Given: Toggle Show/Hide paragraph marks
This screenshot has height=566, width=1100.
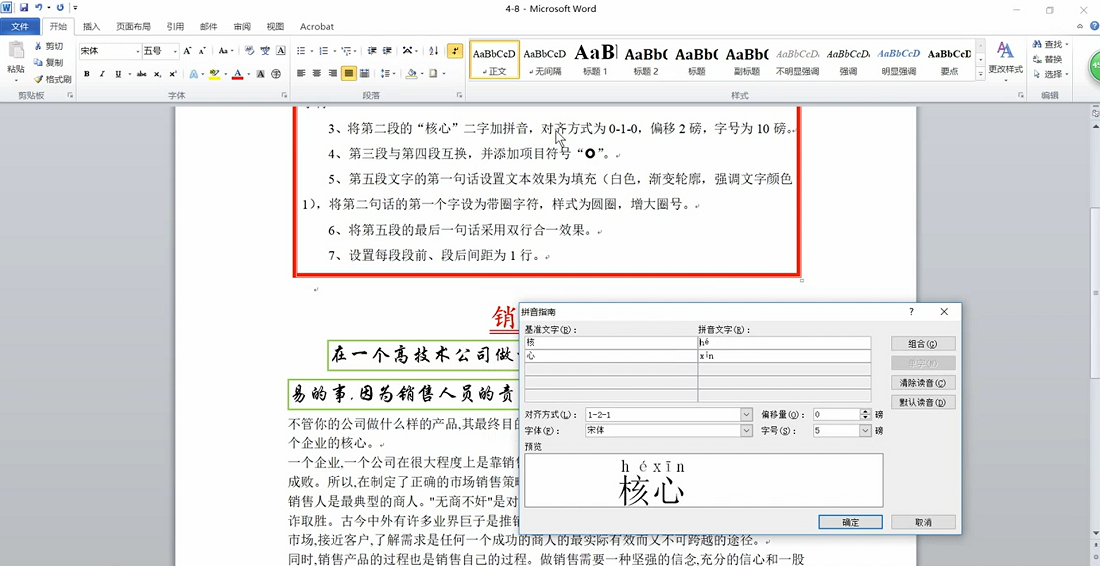Looking at the screenshot, I should (455, 51).
